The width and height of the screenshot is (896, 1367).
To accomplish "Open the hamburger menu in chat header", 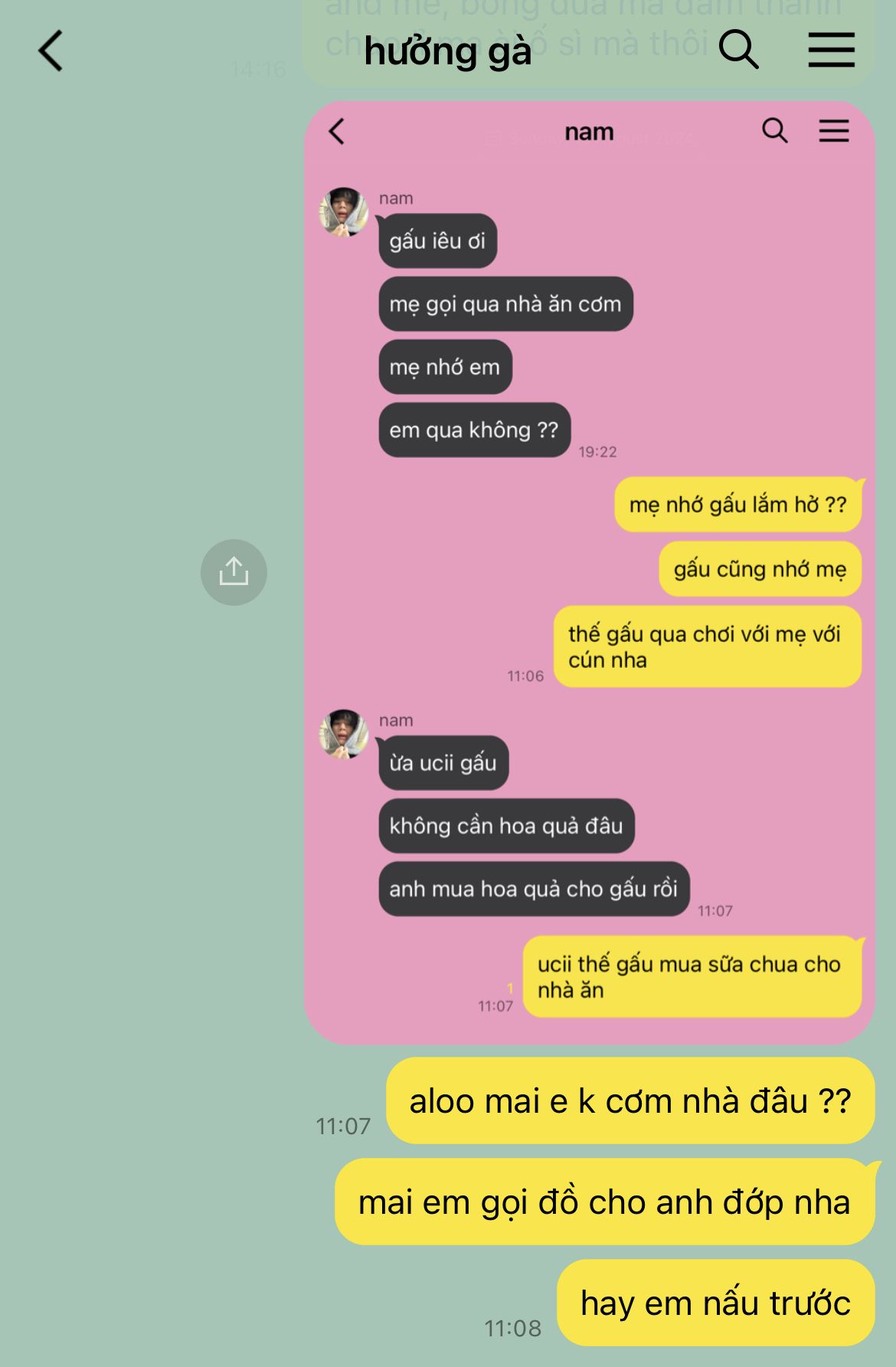I will coord(832,51).
